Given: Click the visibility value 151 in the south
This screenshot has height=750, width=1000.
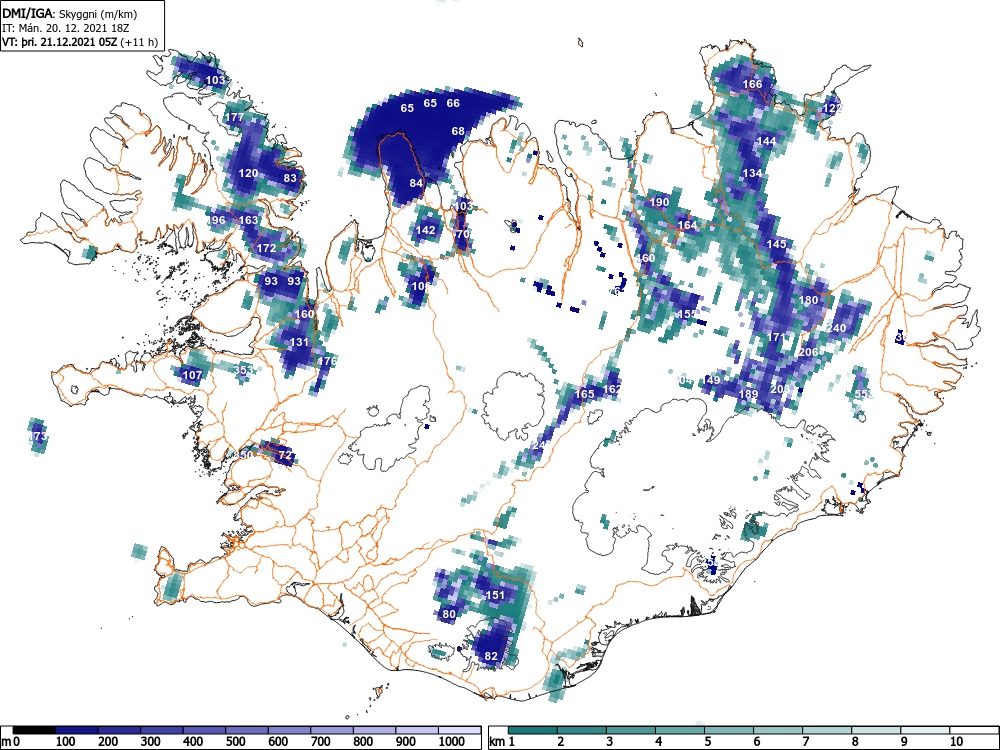Looking at the screenshot, I should point(496,596).
